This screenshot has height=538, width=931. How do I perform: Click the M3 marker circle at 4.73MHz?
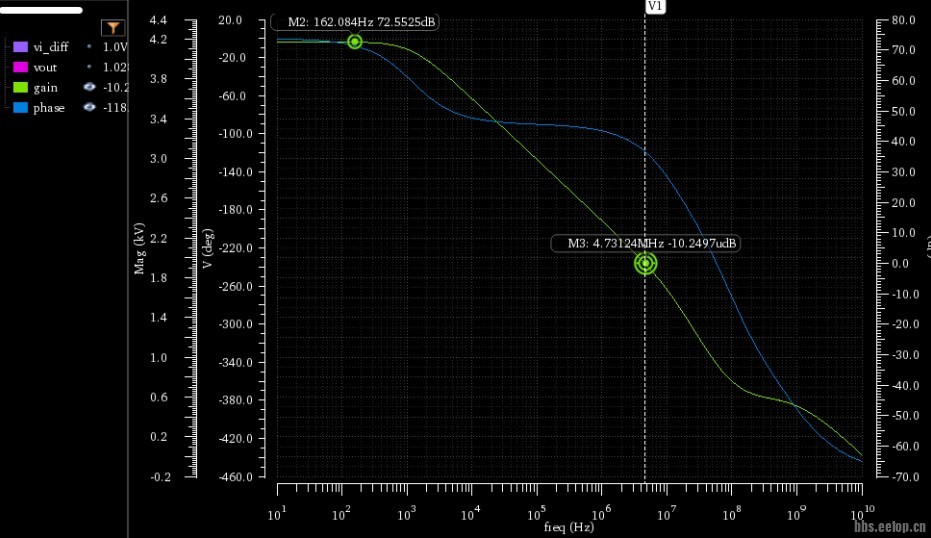click(645, 264)
